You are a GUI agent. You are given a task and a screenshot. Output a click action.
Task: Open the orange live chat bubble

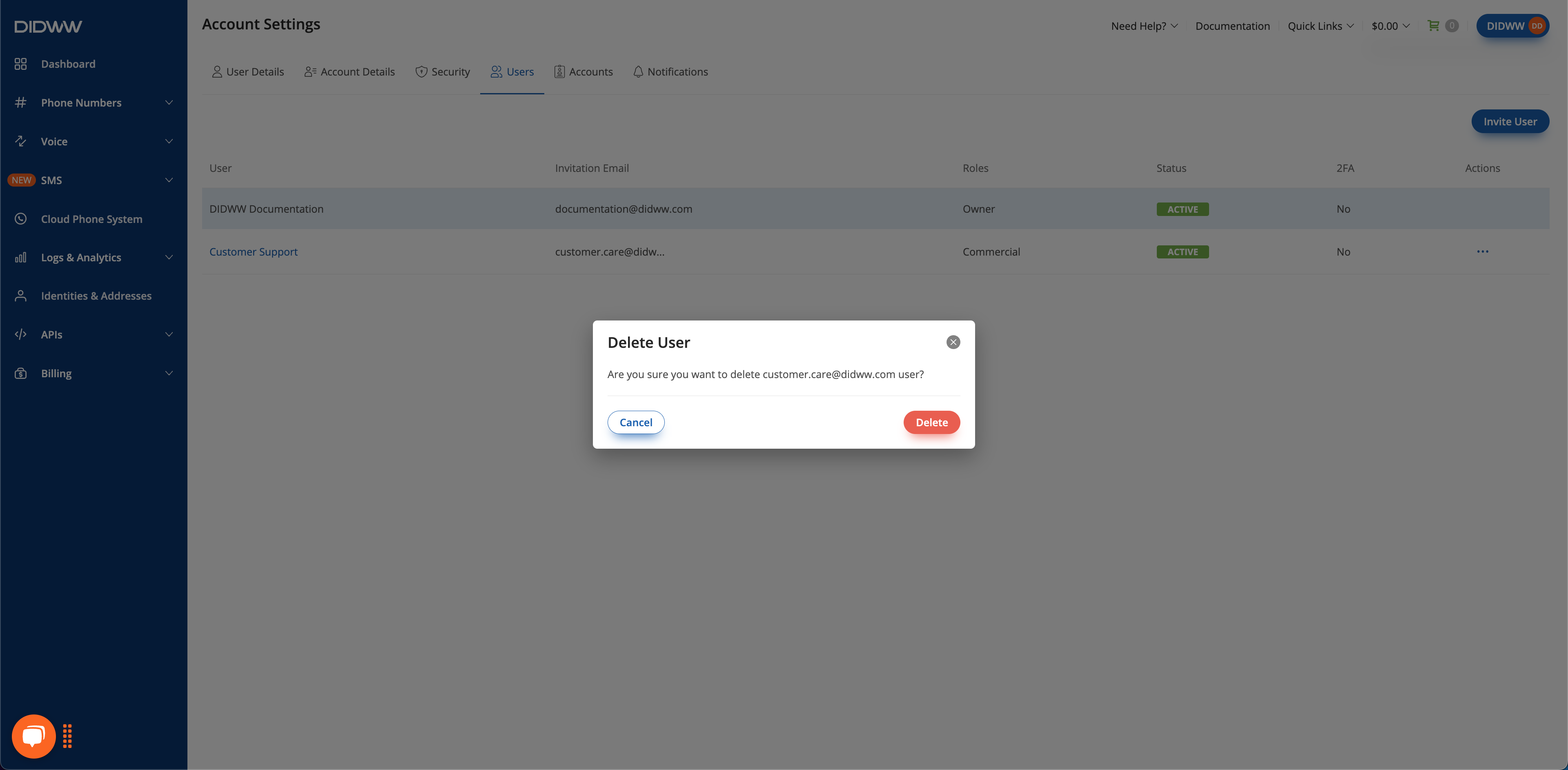tap(33, 736)
